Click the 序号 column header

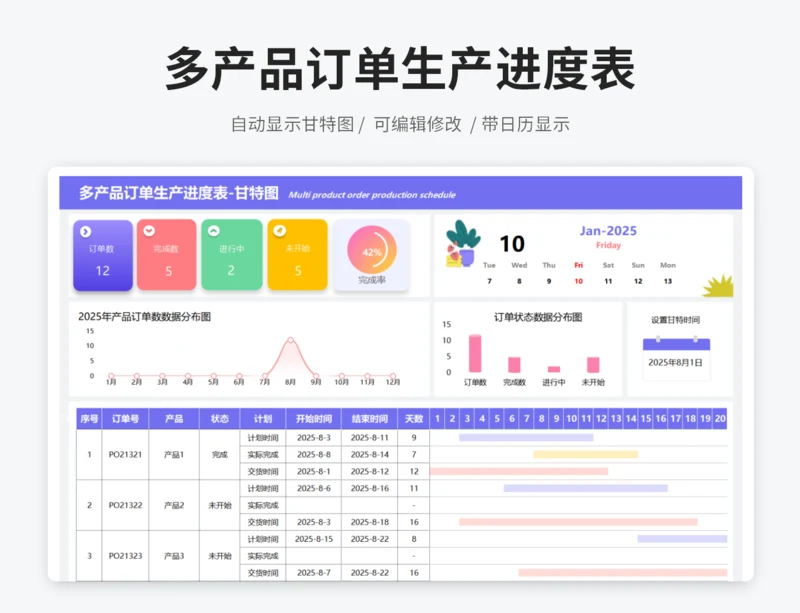click(x=89, y=419)
